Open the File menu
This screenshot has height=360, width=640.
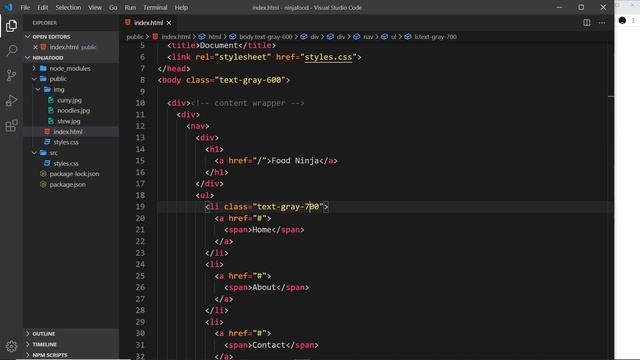coord(25,7)
